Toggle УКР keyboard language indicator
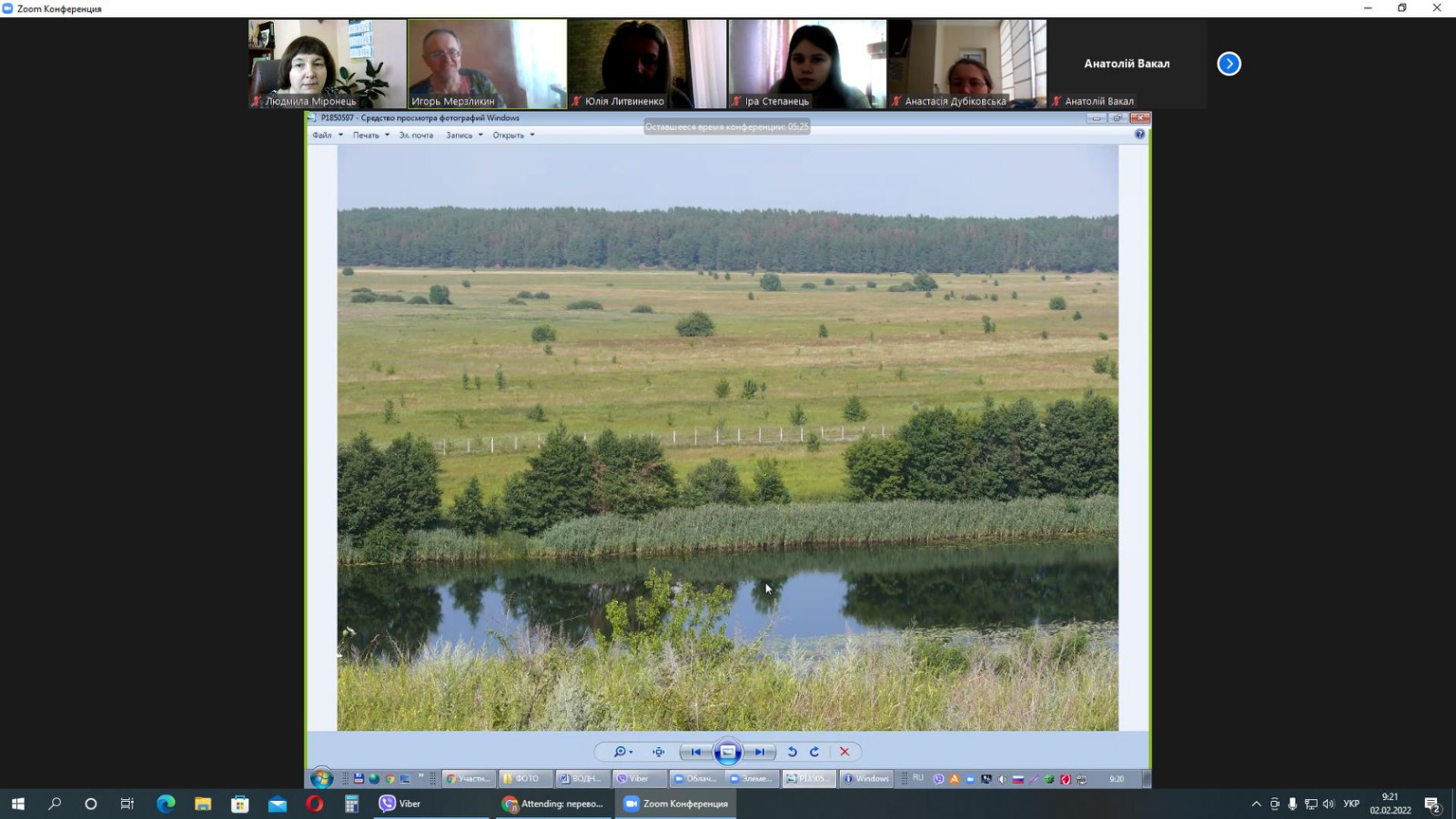1456x819 pixels. click(1351, 804)
